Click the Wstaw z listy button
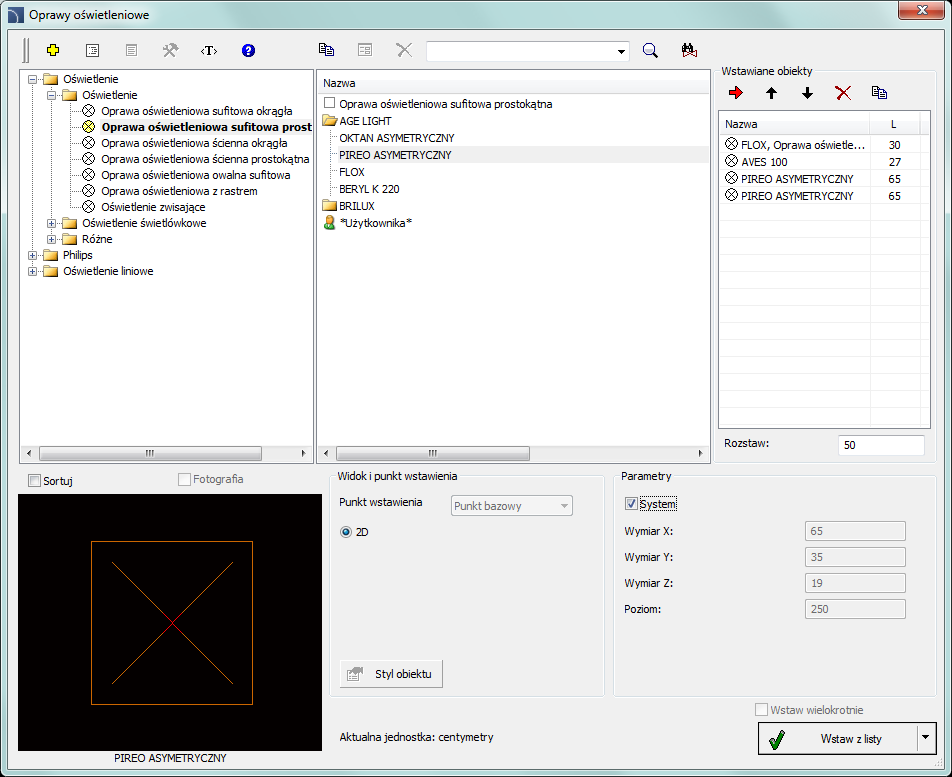 838,739
